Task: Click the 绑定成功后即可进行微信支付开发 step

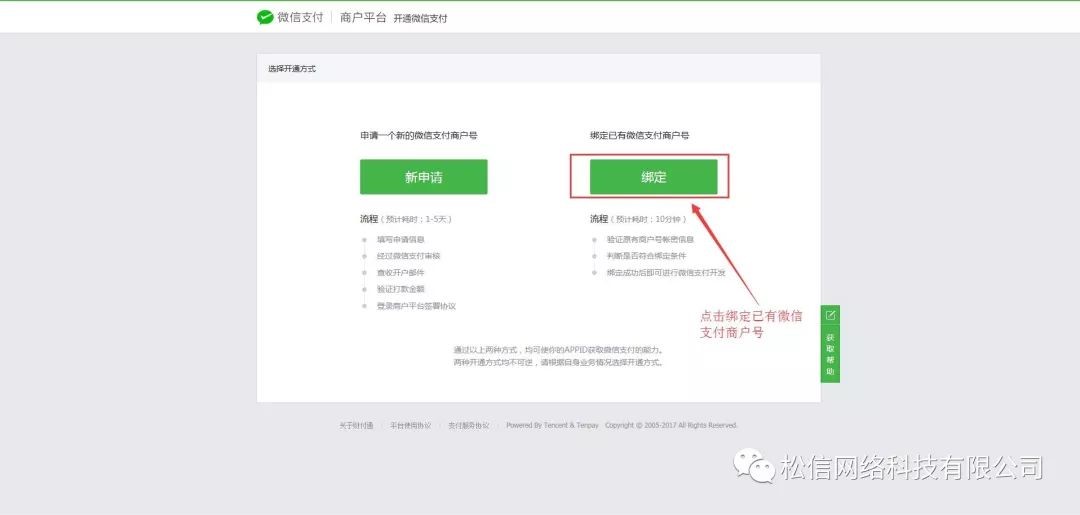Action: pyautogui.click(x=666, y=273)
